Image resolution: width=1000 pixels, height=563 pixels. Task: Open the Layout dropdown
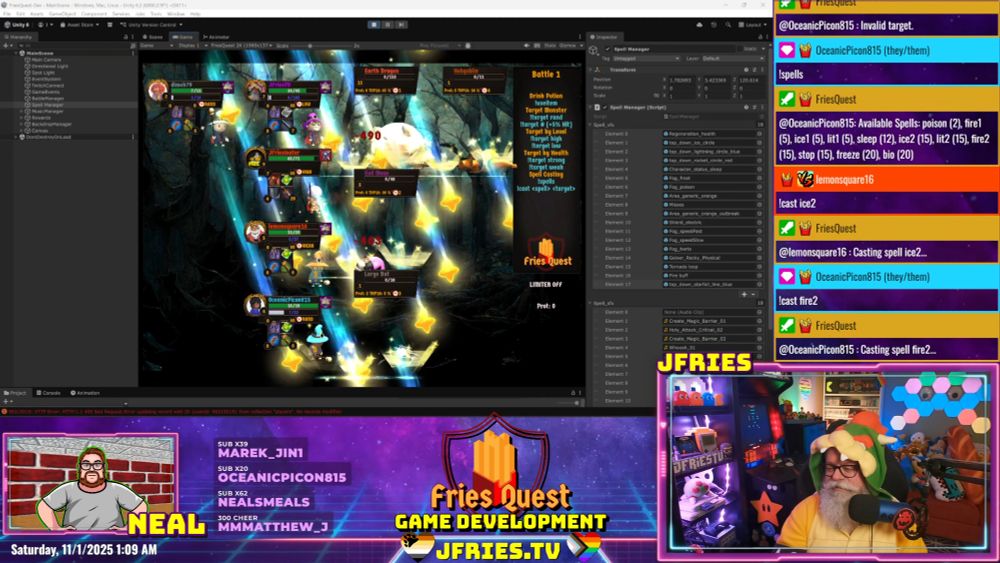tap(753, 25)
